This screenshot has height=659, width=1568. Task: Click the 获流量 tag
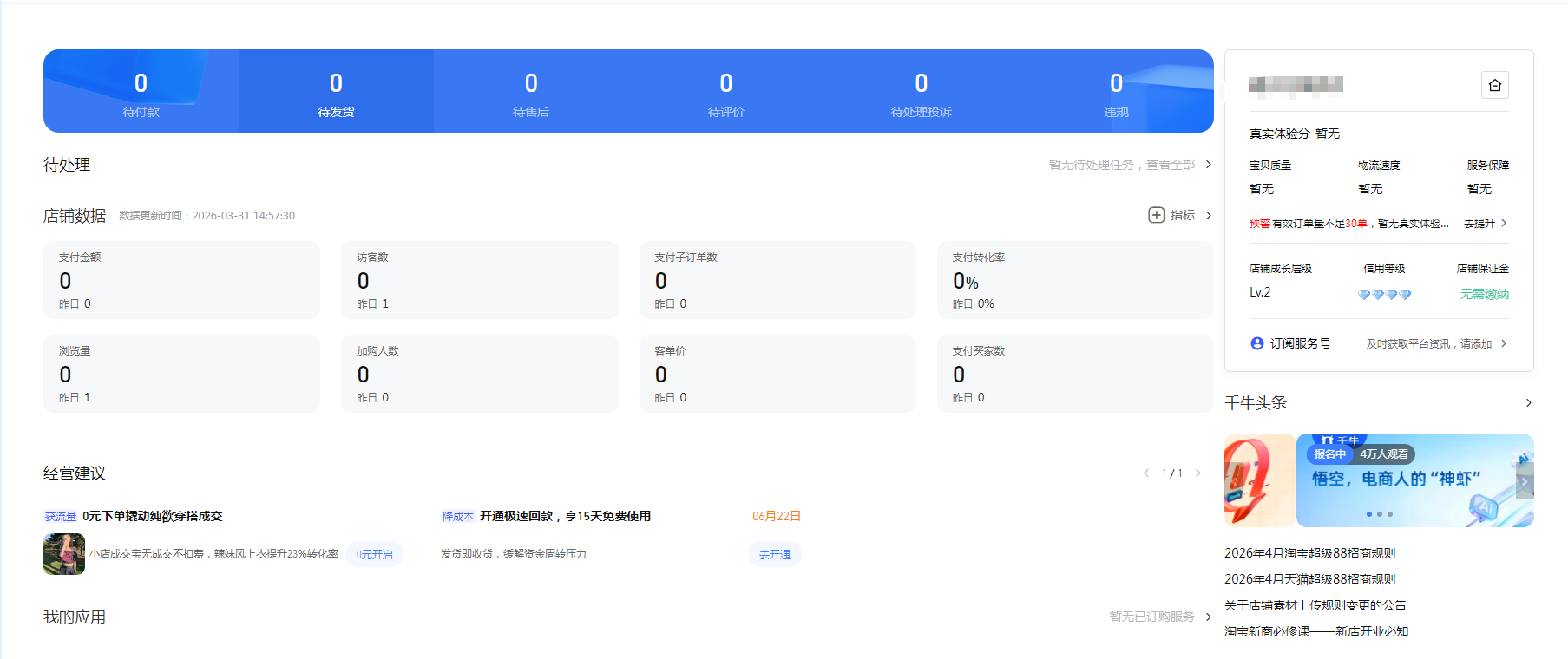pyautogui.click(x=61, y=516)
